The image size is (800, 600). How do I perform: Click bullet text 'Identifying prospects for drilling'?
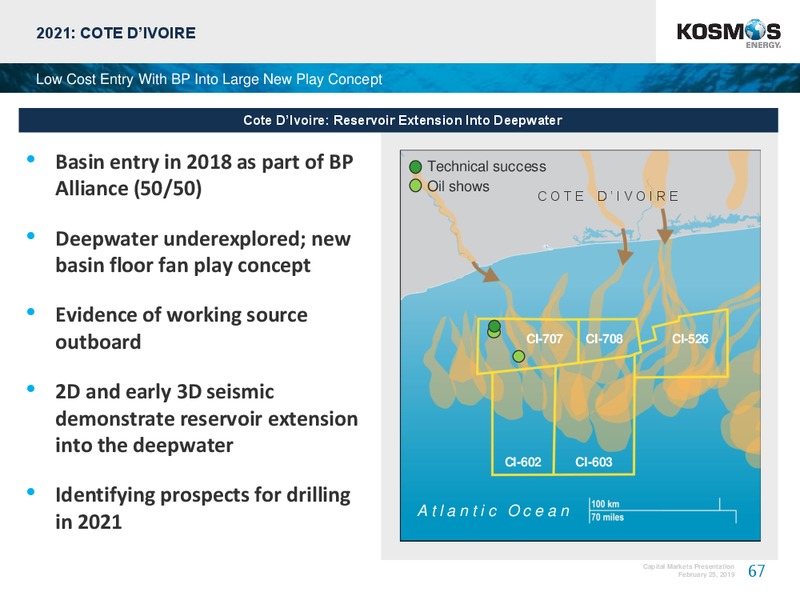click(x=203, y=495)
